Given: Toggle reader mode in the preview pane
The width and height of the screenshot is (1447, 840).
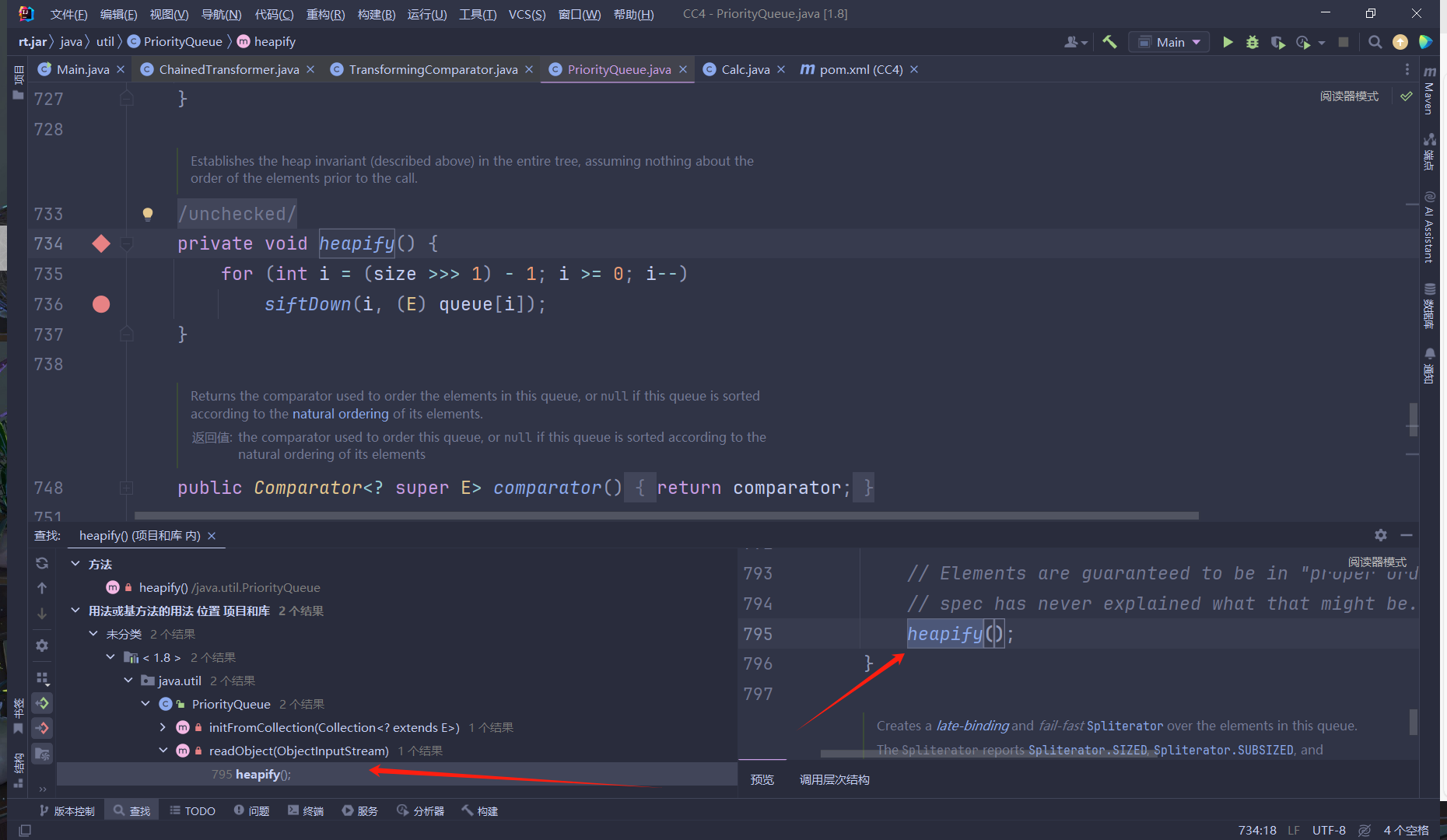Looking at the screenshot, I should [x=1377, y=562].
